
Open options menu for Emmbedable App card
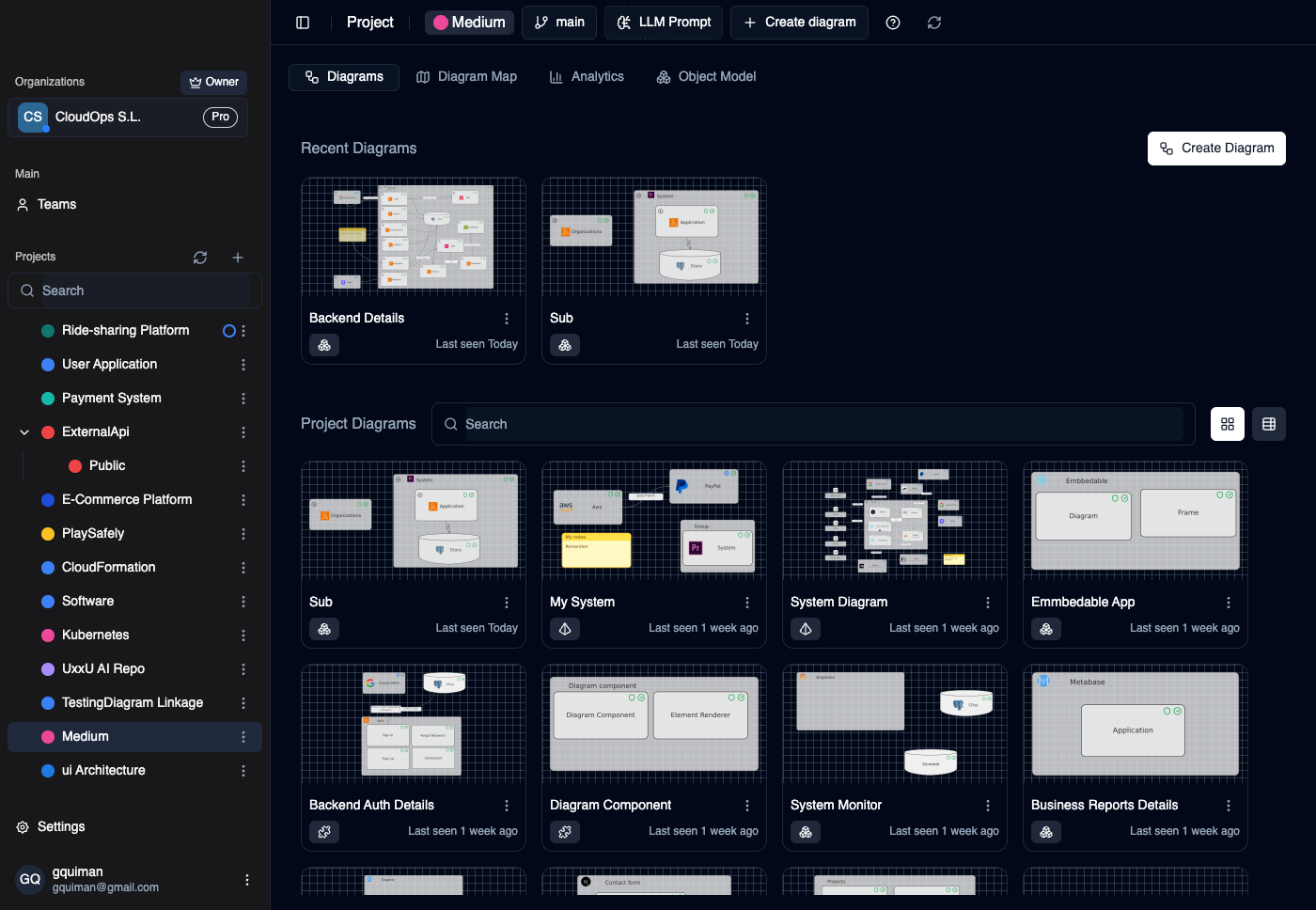click(1229, 603)
